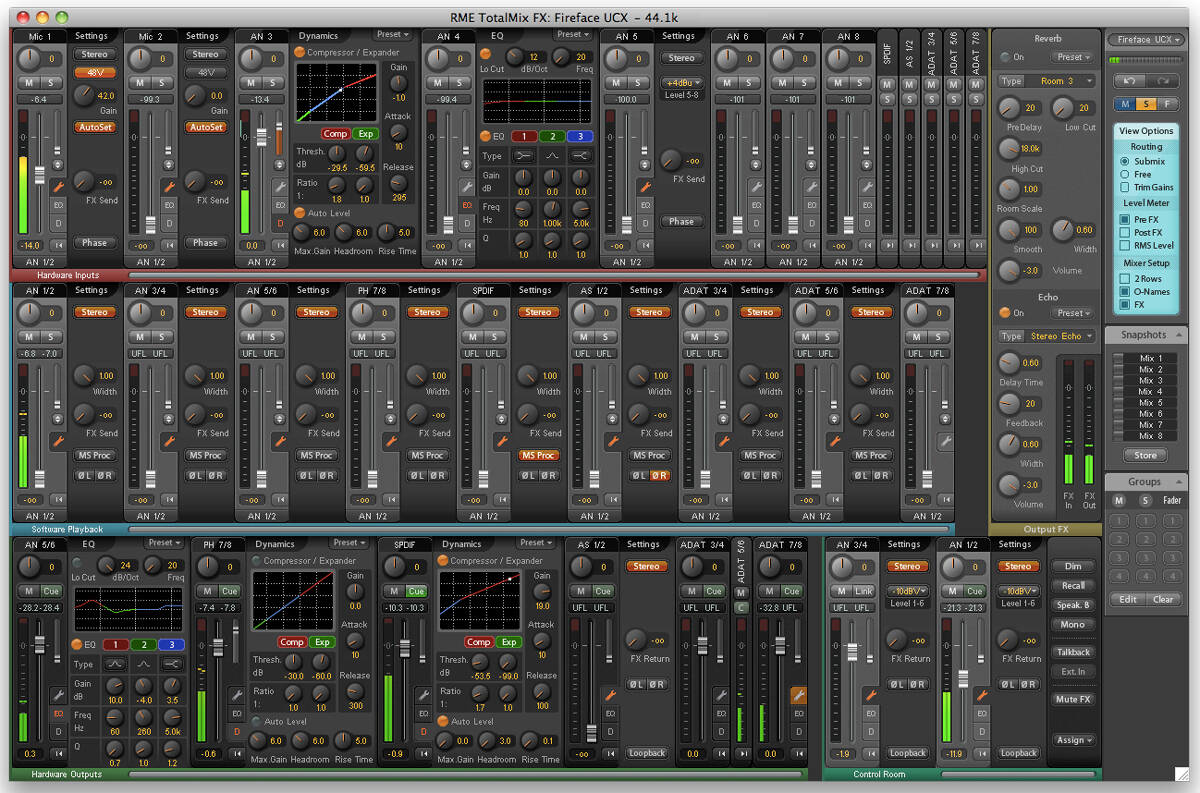Toggle ØR phase invert on the ADAT 3/4 playback channel

pyautogui.click(x=772, y=475)
